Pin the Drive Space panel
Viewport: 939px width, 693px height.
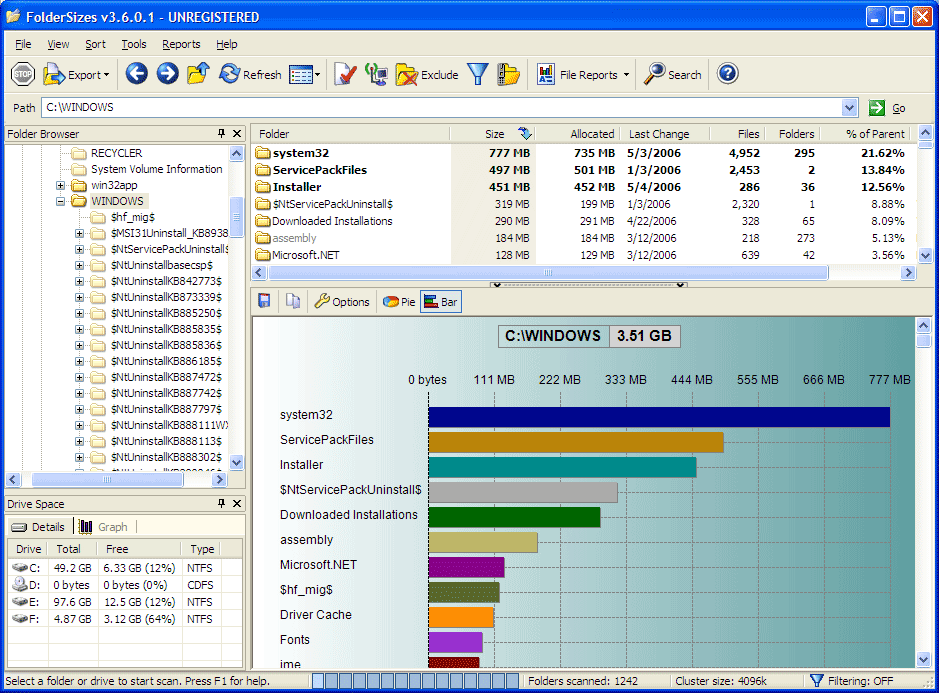point(222,503)
